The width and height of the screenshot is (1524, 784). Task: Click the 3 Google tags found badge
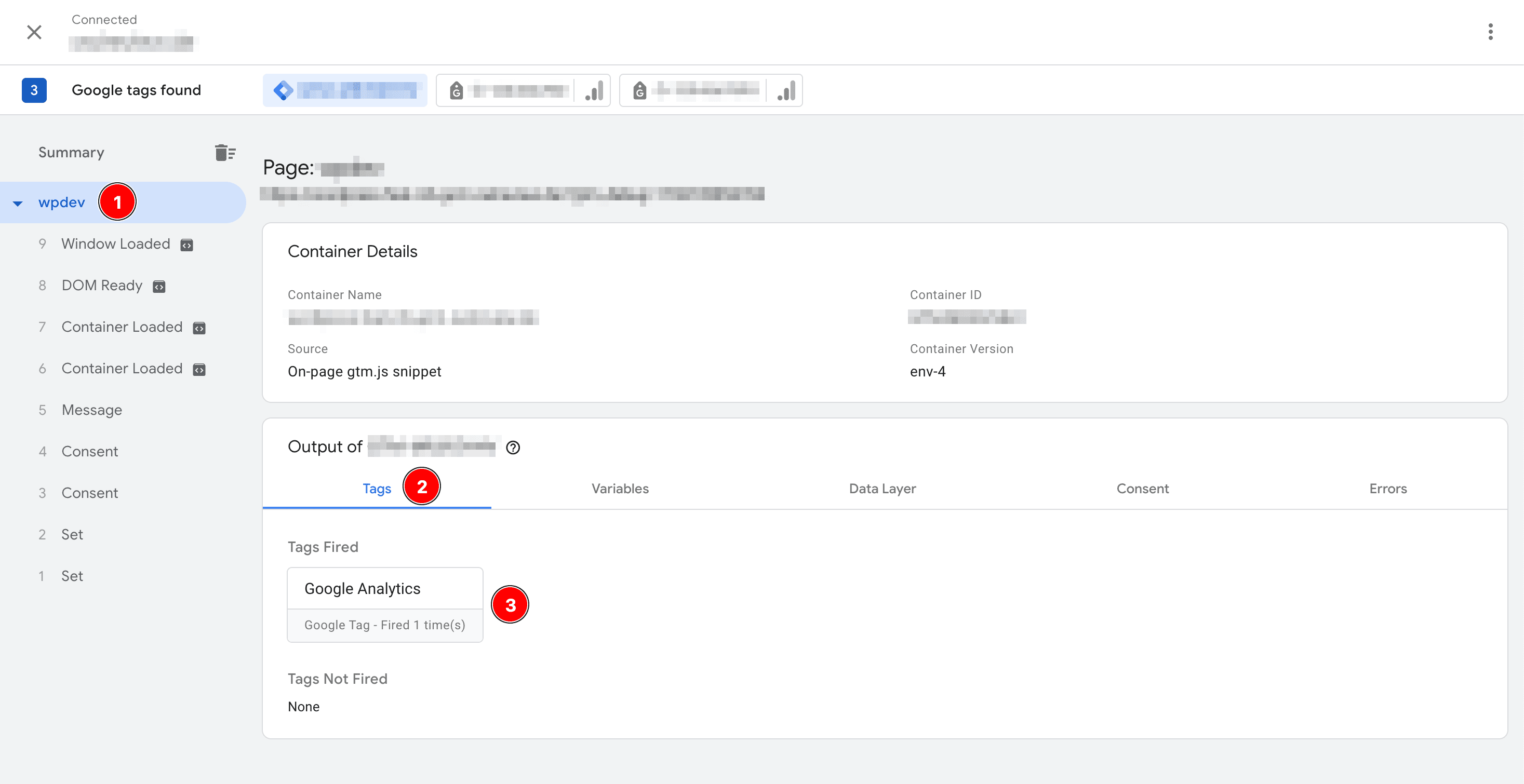click(34, 90)
